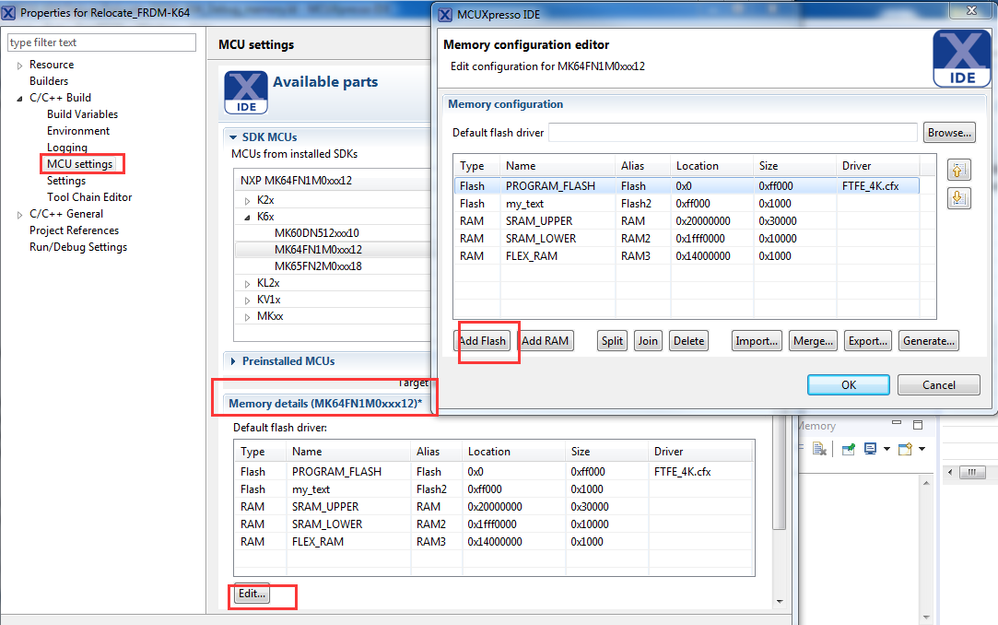Screen dimensions: 998x625
Task: Select Settings under C/C++ Build
Action: tap(66, 181)
